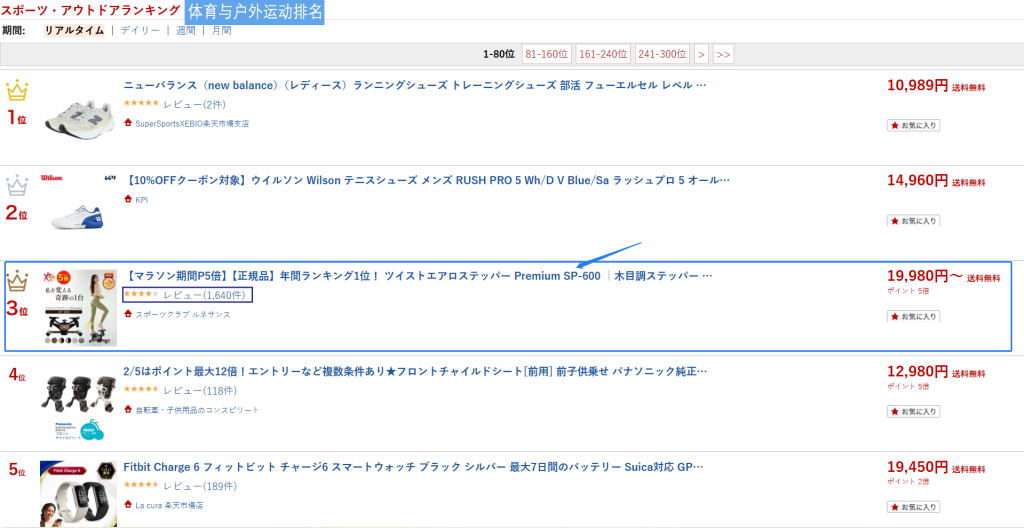1024x528 pixels.
Task: Select the 週間 ranking period
Action: pos(186,31)
